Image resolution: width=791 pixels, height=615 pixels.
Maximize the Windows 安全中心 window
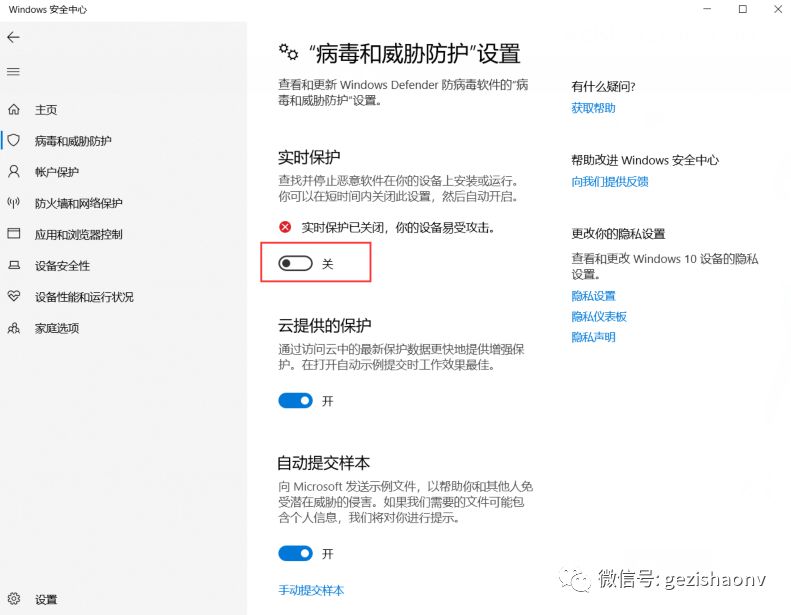(x=743, y=9)
